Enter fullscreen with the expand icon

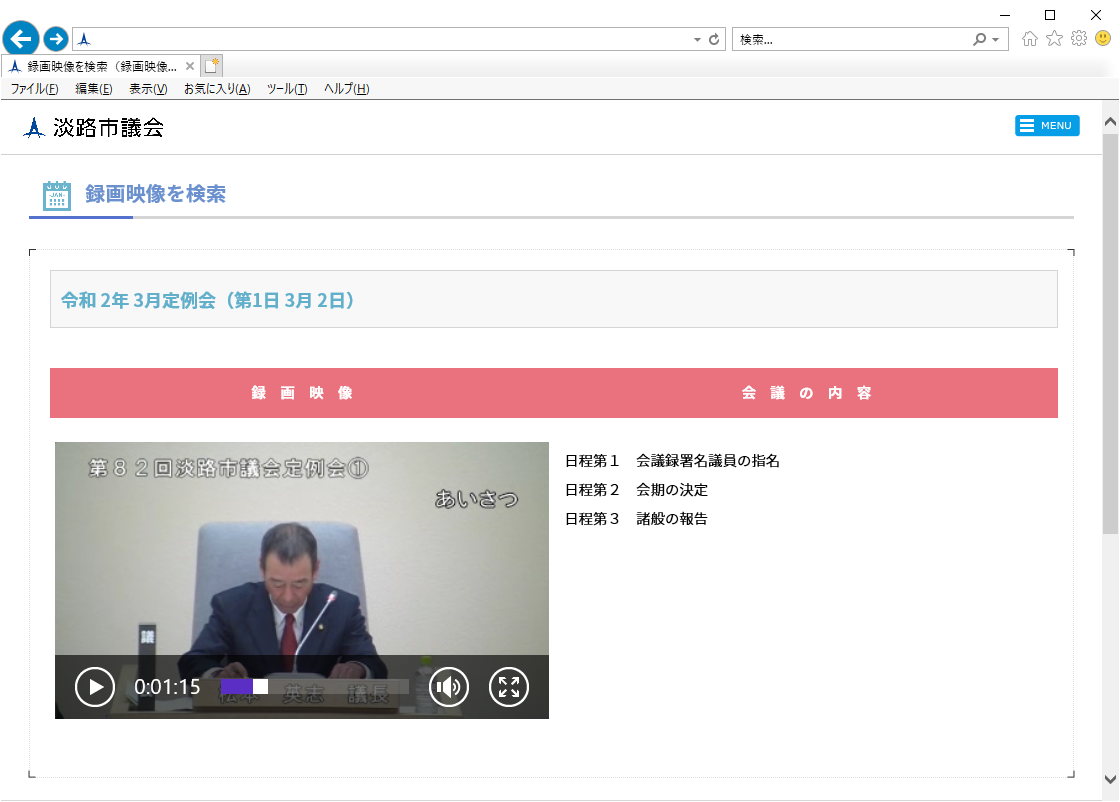coord(509,687)
